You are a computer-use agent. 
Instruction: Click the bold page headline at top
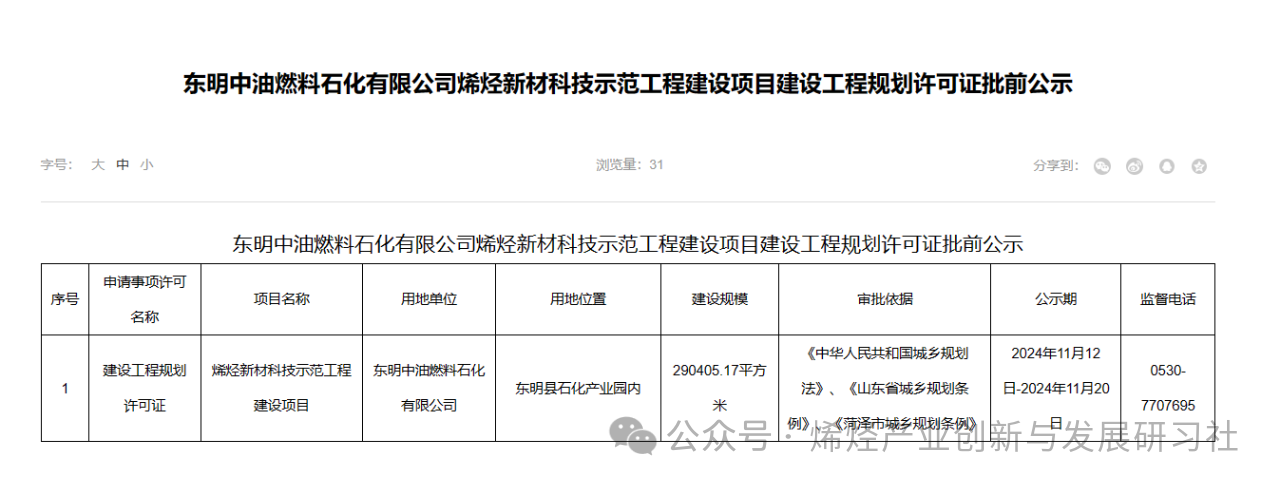628,84
